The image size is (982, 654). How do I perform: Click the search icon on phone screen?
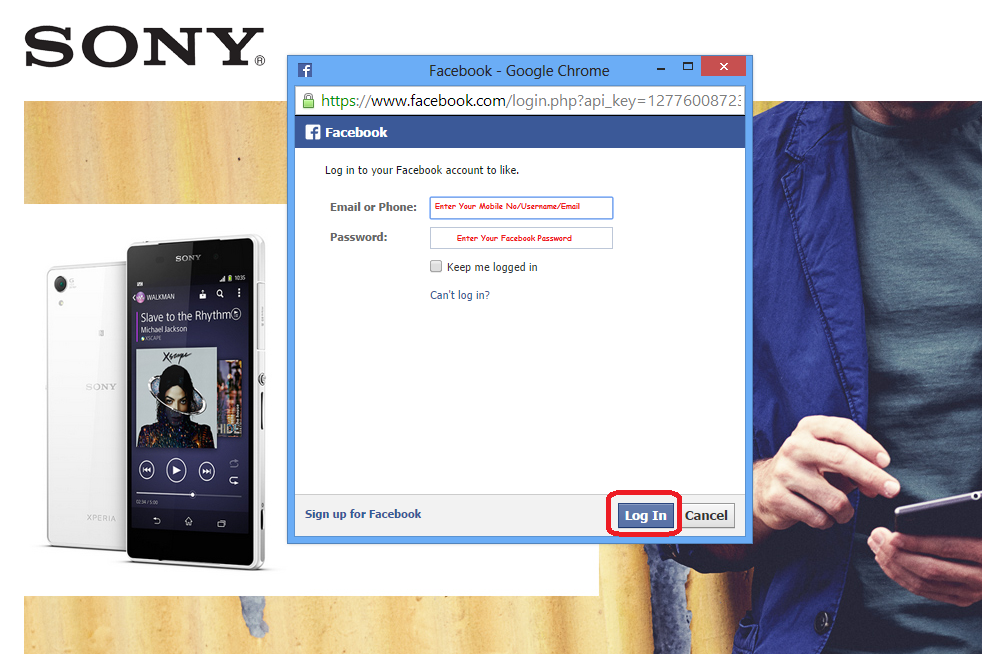pos(220,293)
